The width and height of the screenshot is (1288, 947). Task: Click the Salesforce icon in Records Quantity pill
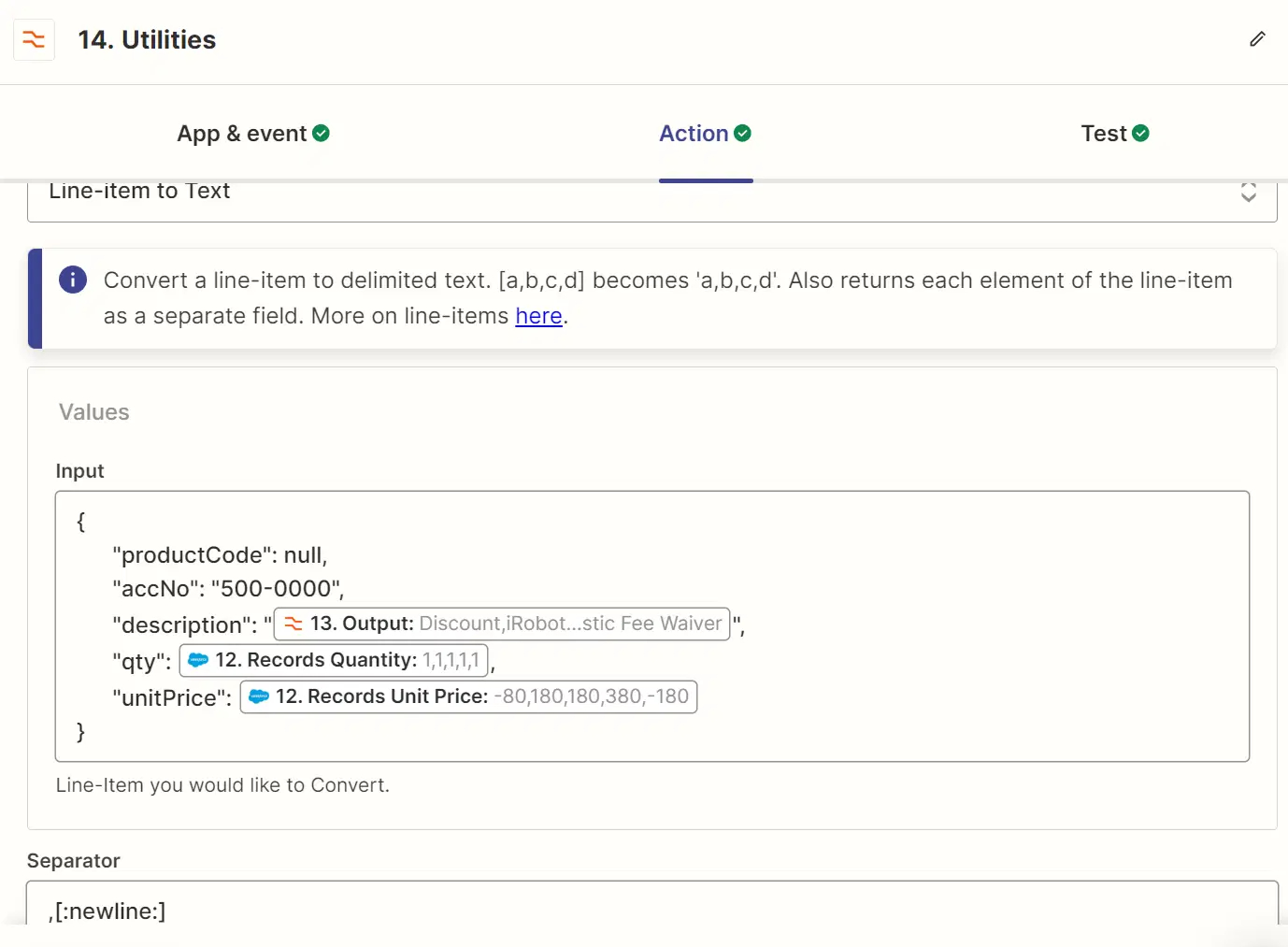pos(198,660)
